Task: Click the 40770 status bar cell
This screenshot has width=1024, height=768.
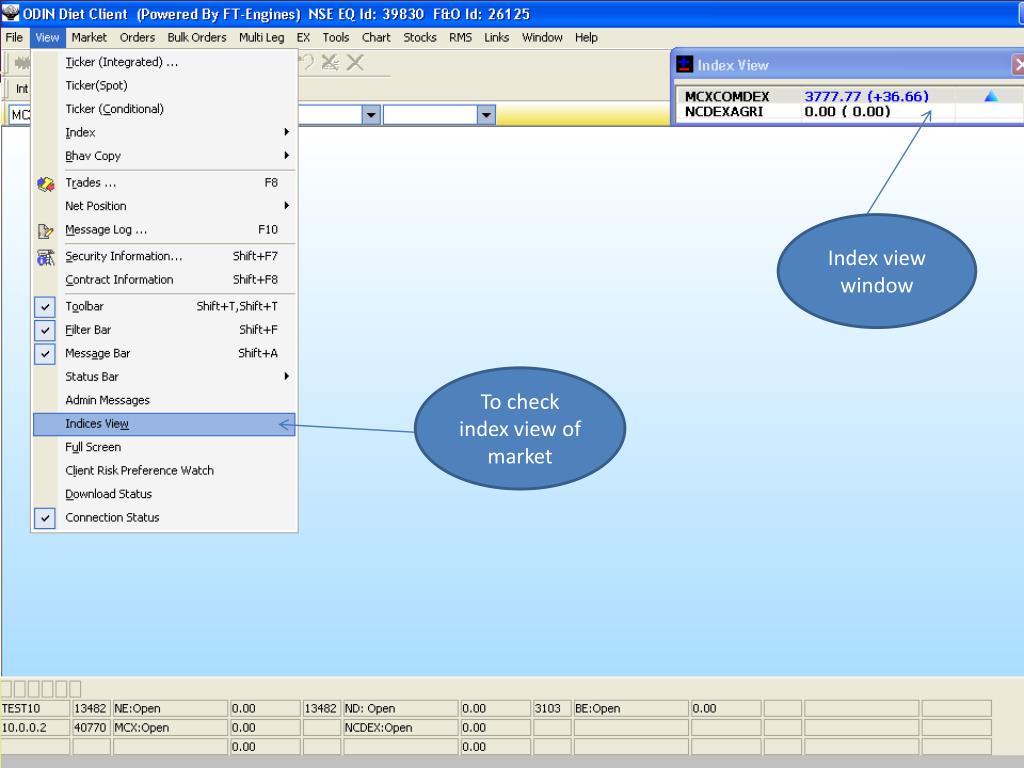Action: pyautogui.click(x=91, y=728)
